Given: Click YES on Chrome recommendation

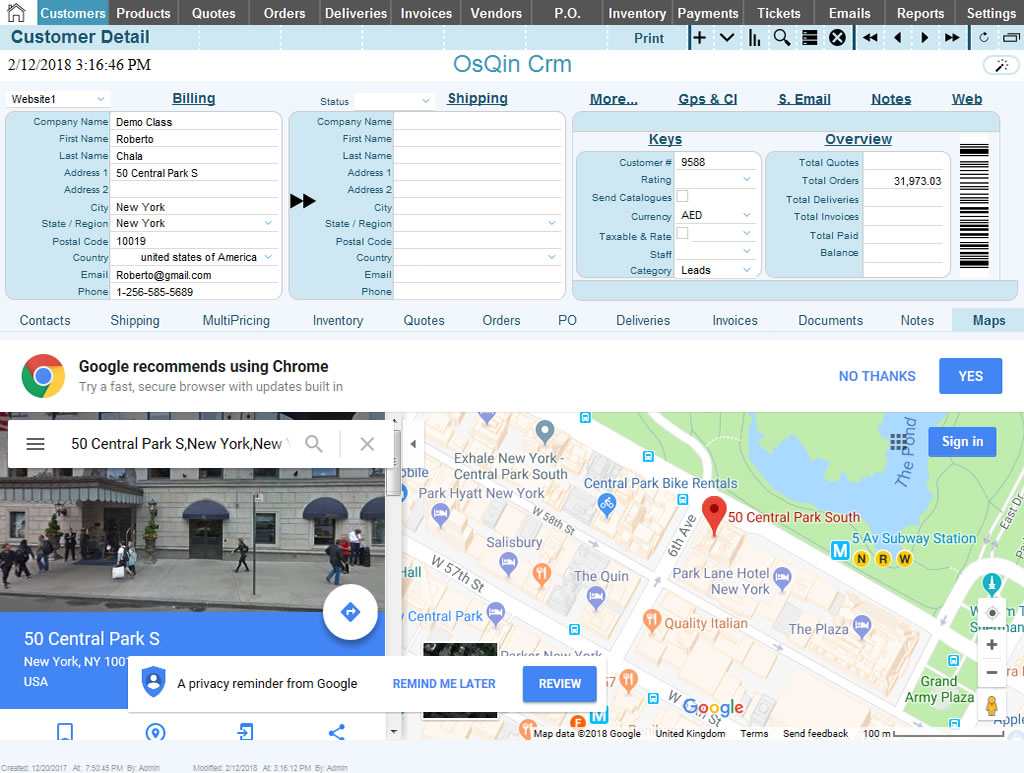Looking at the screenshot, I should [x=970, y=376].
